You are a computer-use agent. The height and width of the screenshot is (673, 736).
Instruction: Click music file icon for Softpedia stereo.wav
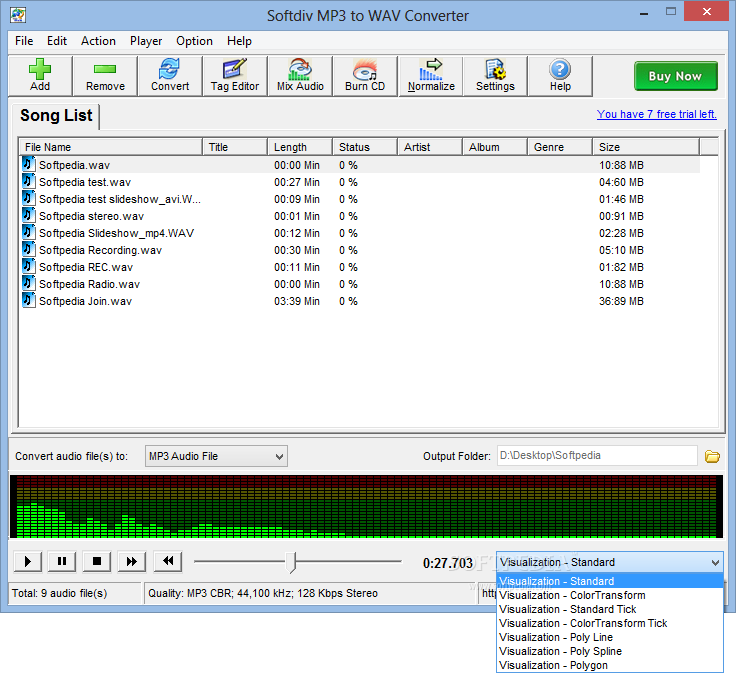29,215
